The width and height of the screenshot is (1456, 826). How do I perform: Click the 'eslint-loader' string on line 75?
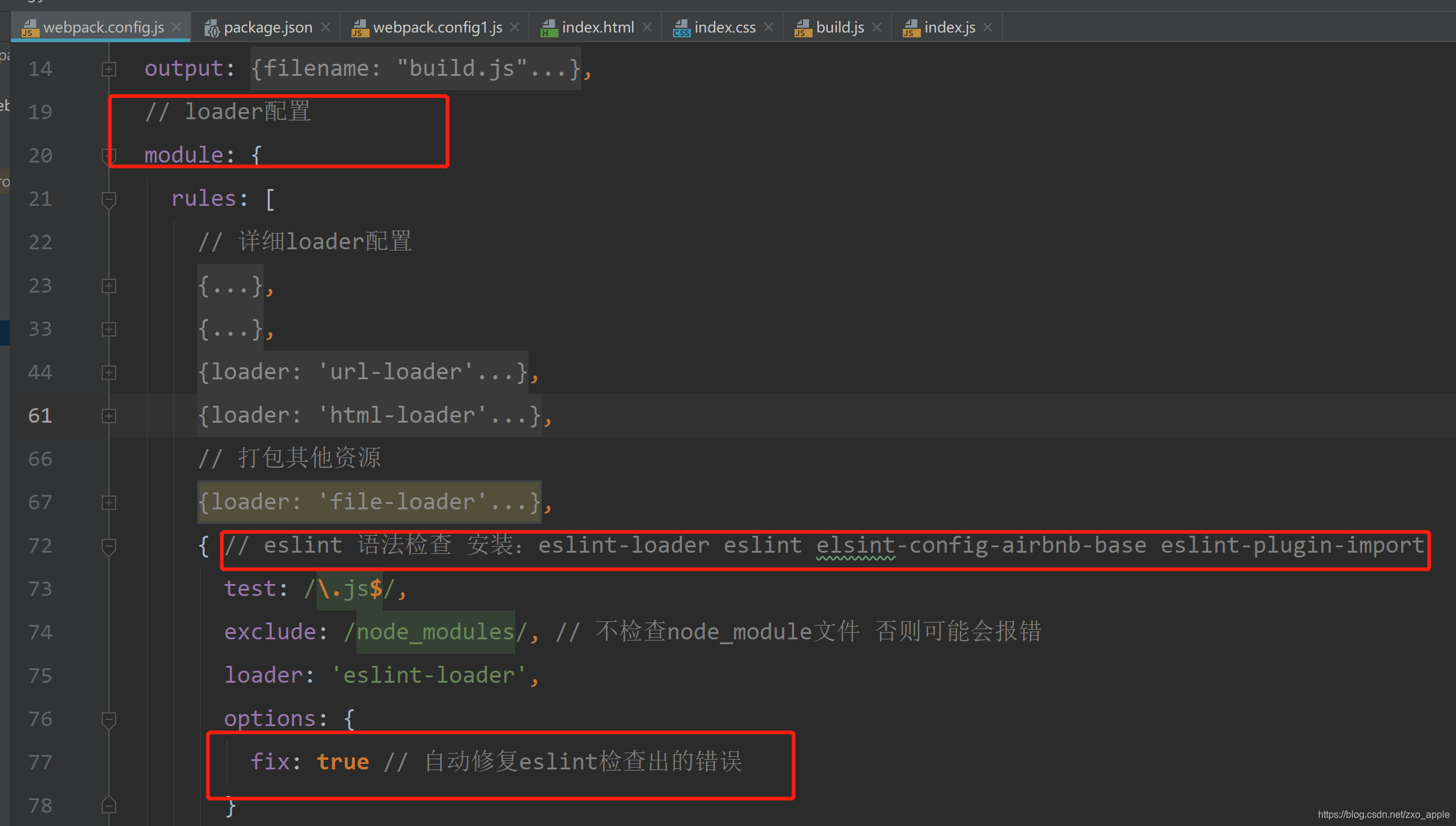click(429, 675)
